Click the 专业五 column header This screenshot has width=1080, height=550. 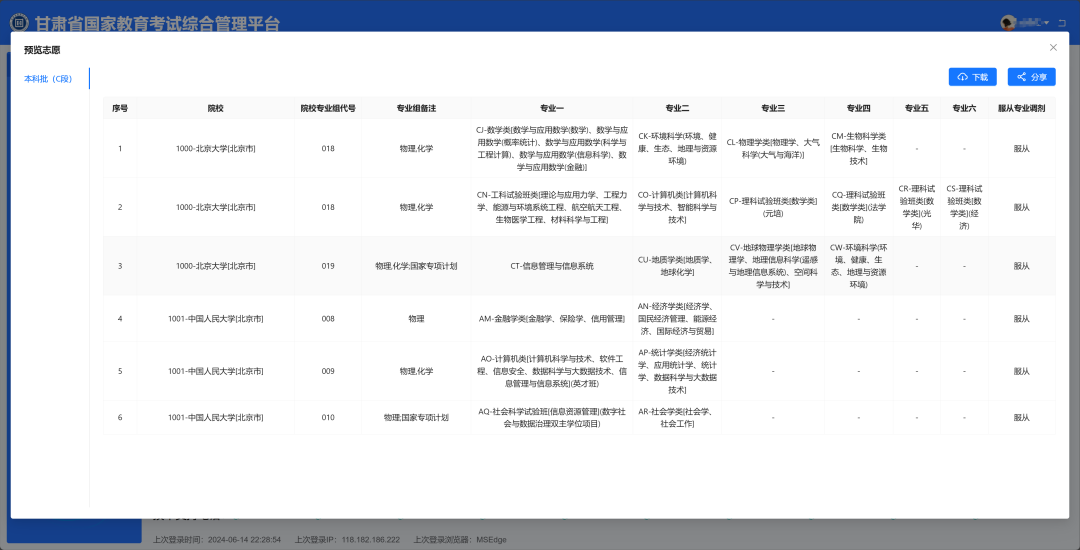point(917,108)
